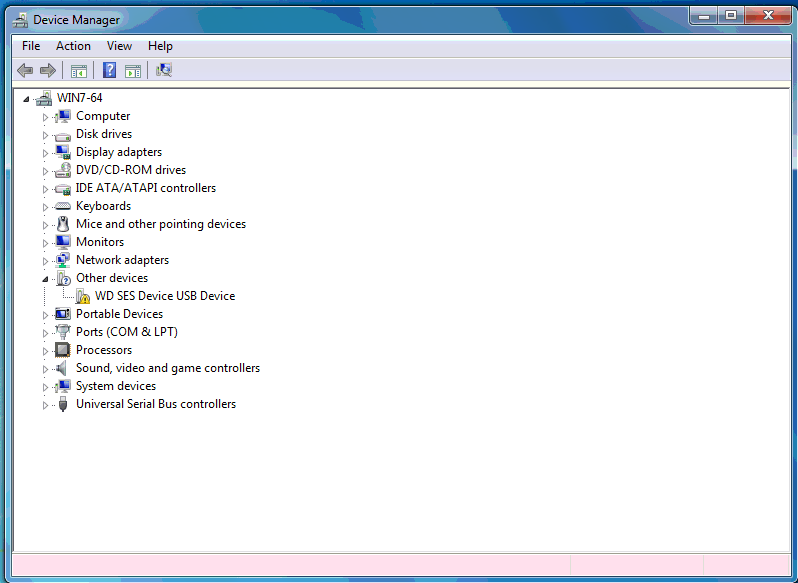Click the Ports (COM & LPT) icon
Image resolution: width=798 pixels, height=583 pixels.
(x=63, y=332)
